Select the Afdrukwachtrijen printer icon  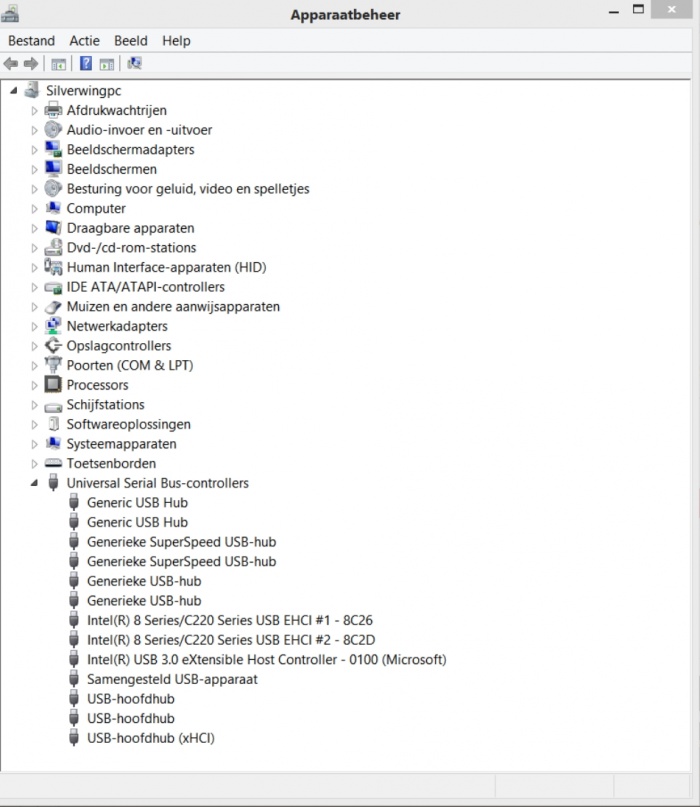53,110
